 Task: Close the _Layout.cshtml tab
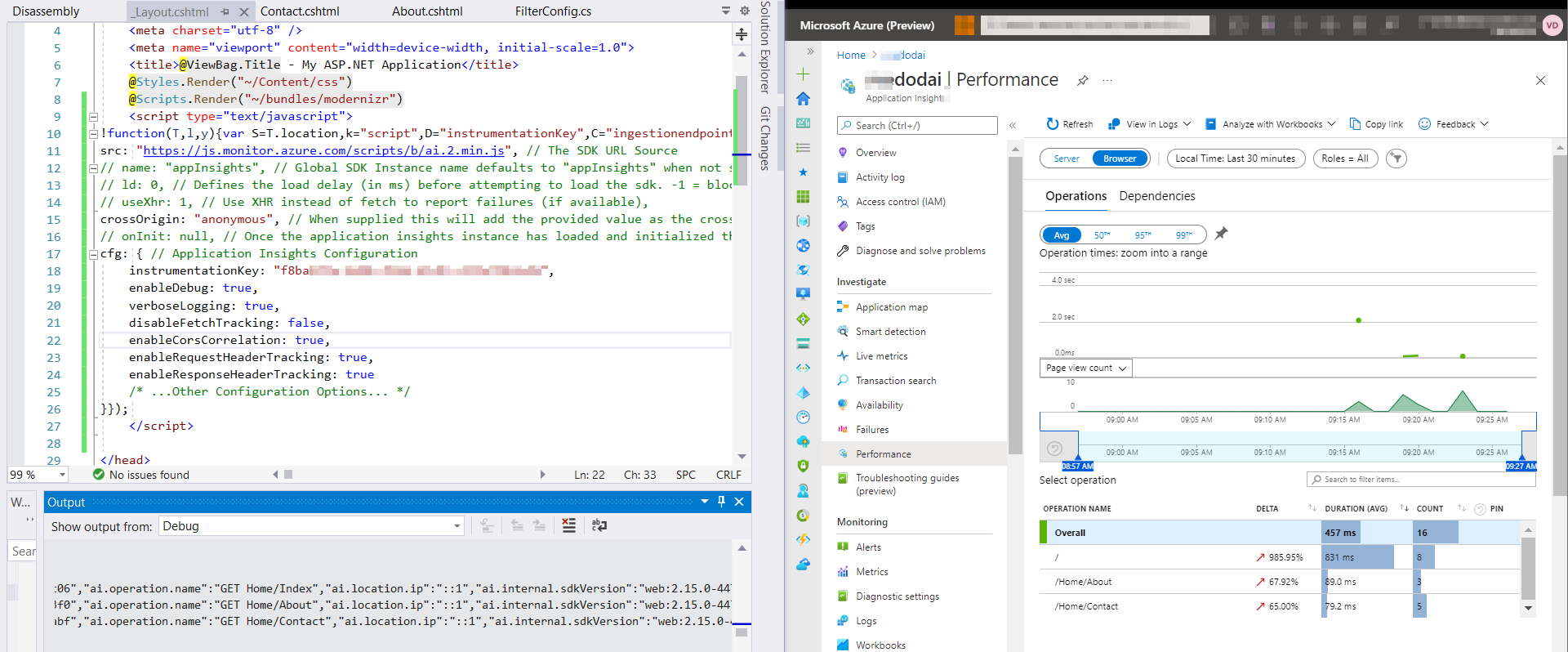(243, 11)
